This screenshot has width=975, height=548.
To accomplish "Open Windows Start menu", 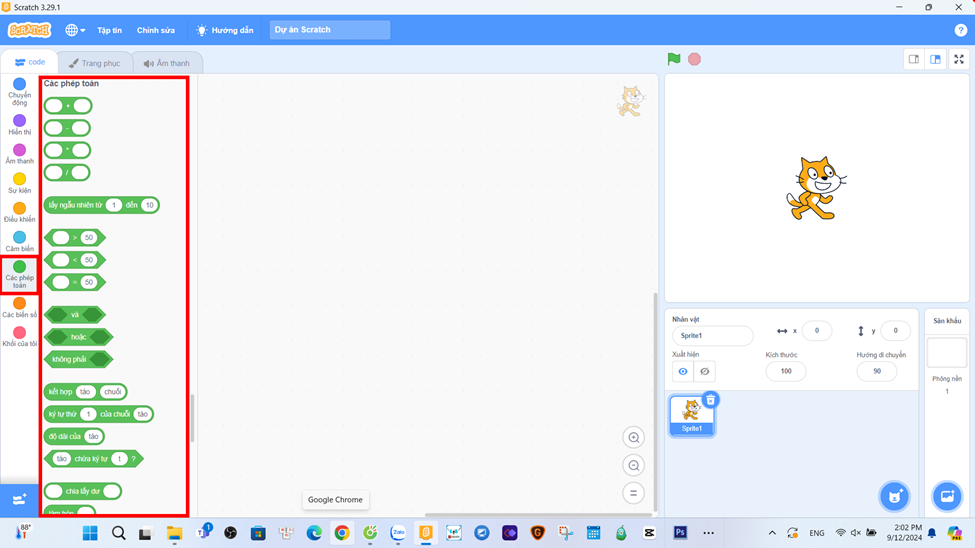I will coord(90,533).
